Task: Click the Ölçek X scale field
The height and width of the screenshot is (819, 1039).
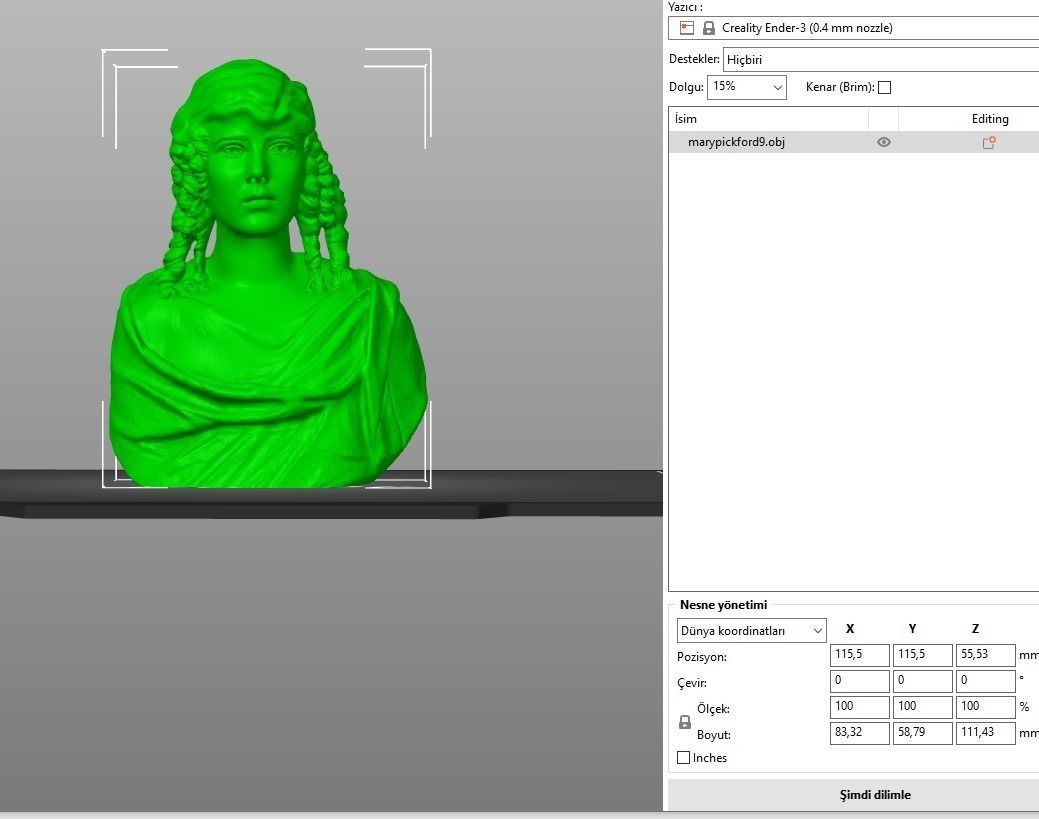Action: click(x=859, y=706)
